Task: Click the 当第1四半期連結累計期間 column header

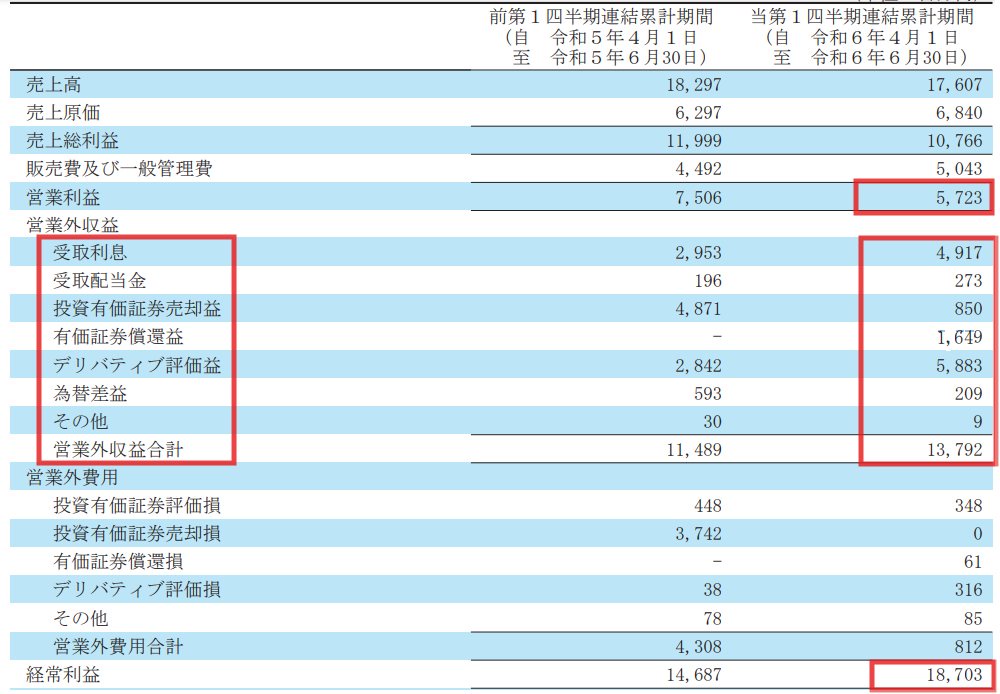Action: 863,17
